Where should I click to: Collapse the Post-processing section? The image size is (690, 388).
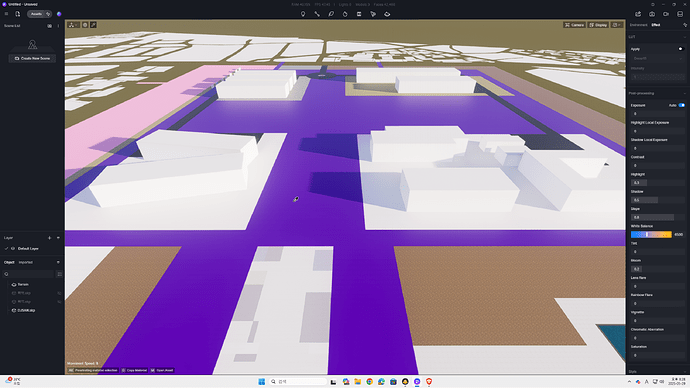pyautogui.click(x=684, y=93)
